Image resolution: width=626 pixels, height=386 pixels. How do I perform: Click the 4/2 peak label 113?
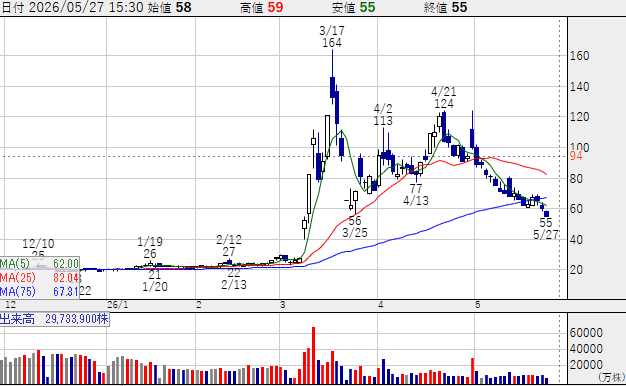[383, 121]
